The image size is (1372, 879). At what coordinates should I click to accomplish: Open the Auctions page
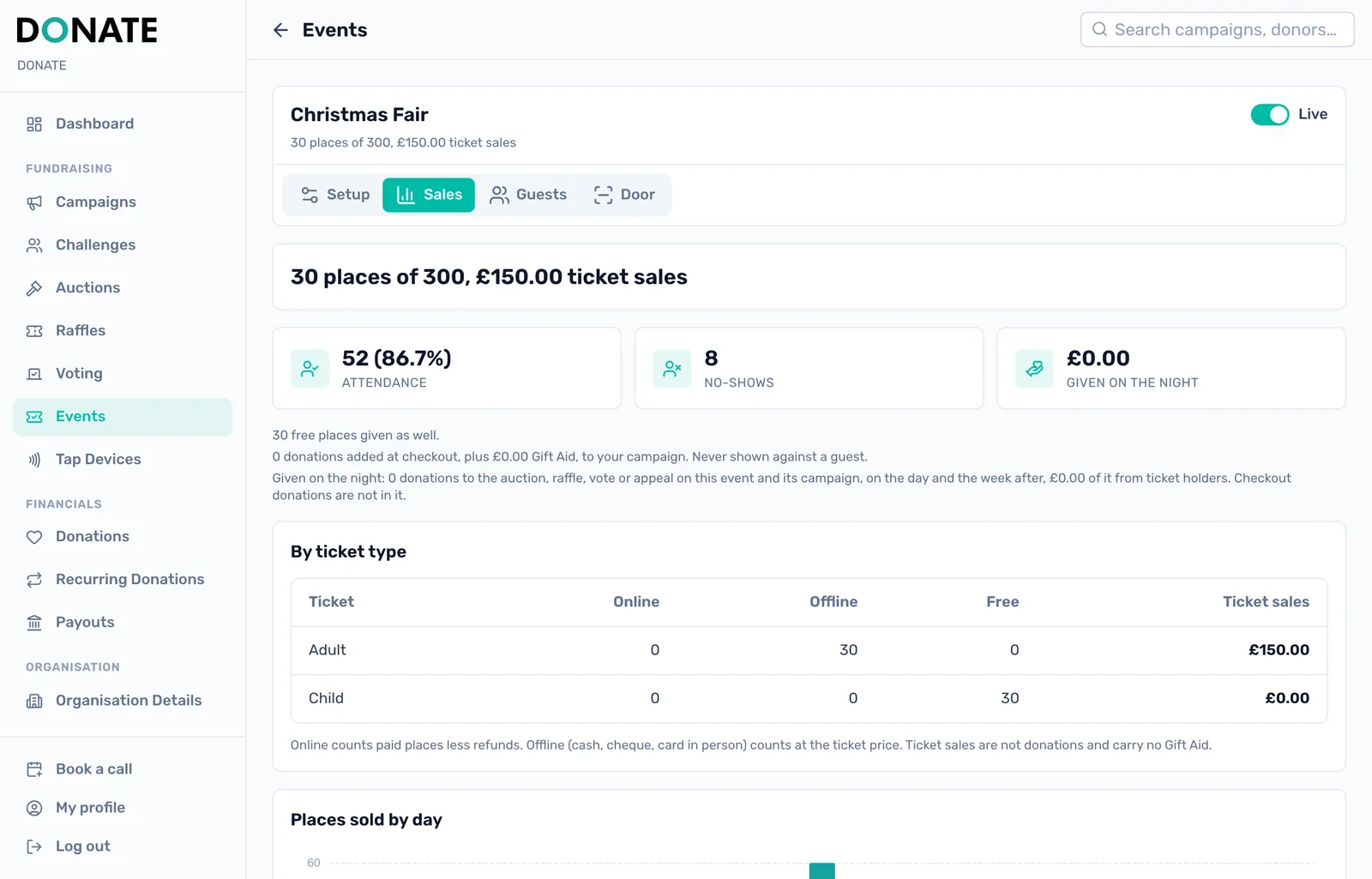(x=123, y=288)
